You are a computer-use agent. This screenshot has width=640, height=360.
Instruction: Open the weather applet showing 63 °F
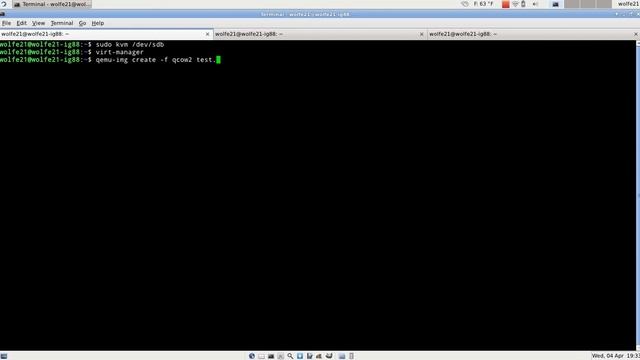tap(478, 4)
